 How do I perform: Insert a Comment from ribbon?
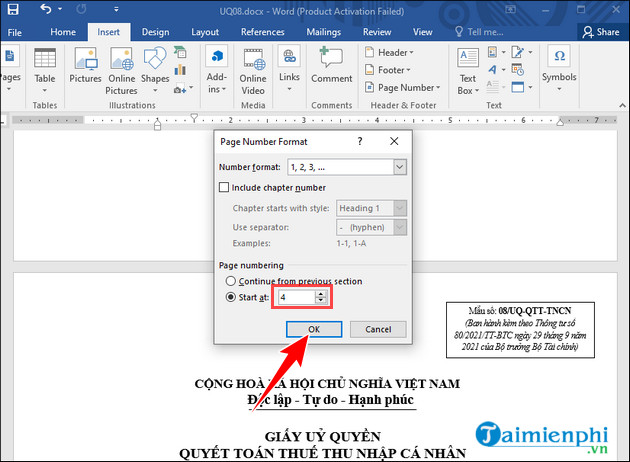(x=331, y=65)
